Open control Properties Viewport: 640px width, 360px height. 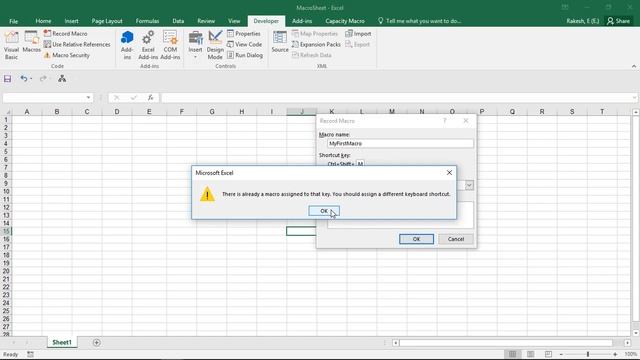pos(244,33)
